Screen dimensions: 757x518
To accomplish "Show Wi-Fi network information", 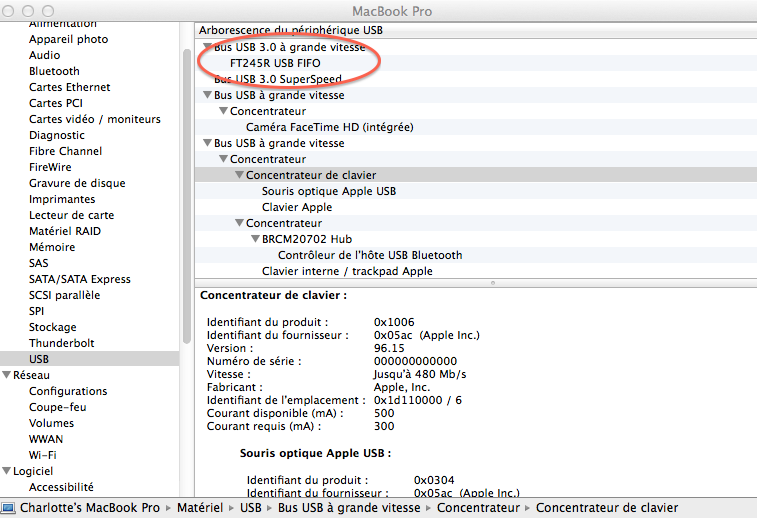I will pyautogui.click(x=43, y=455).
